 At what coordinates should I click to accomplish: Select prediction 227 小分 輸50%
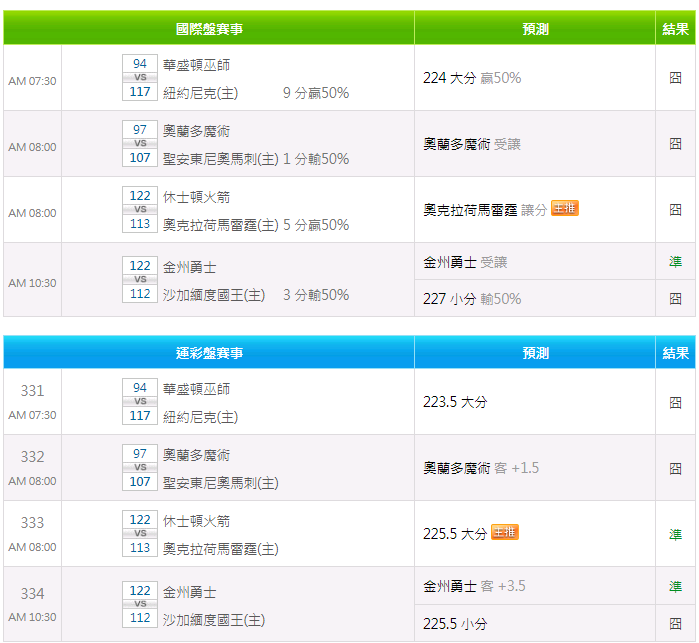[472, 299]
